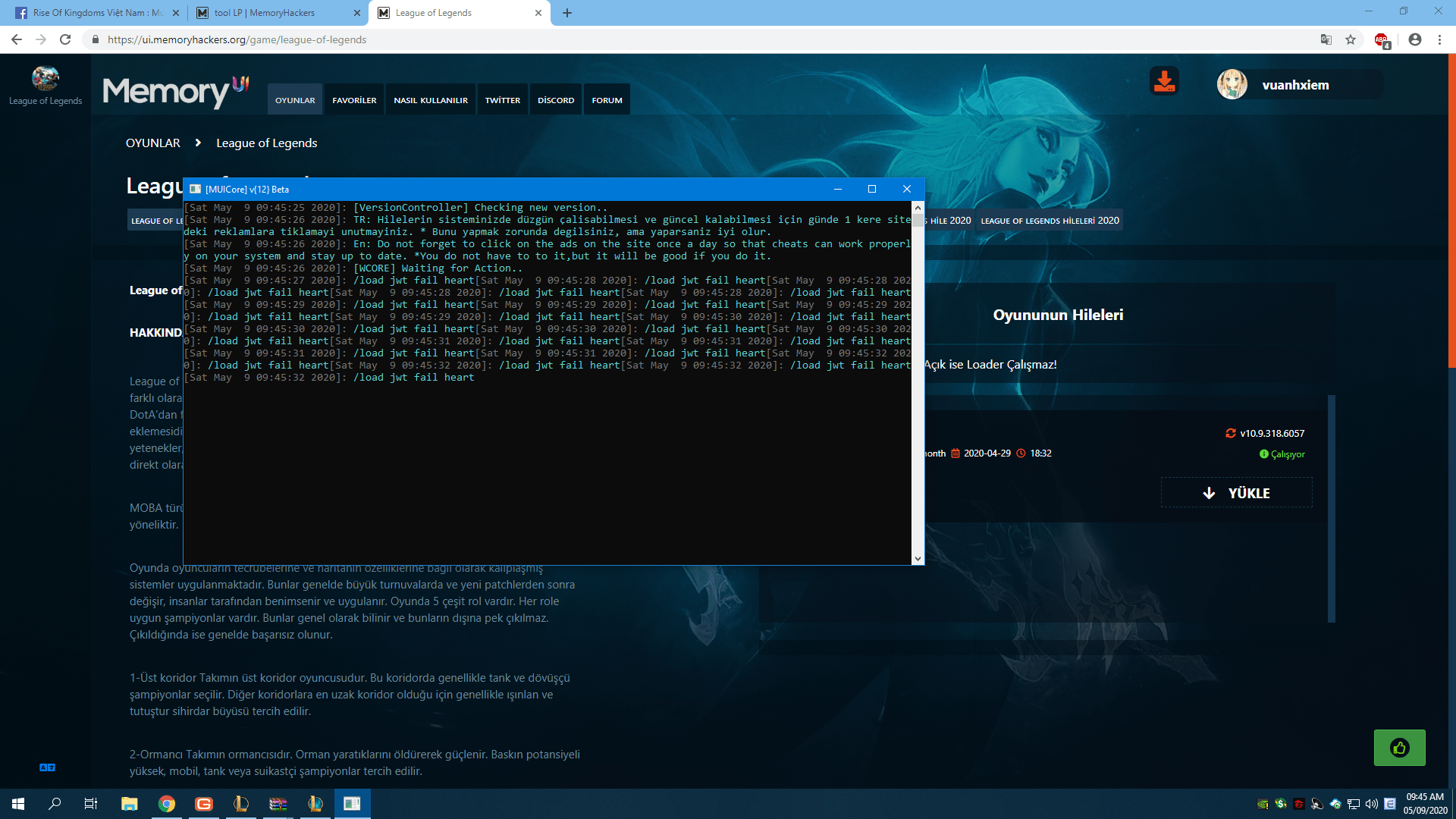Minimize the MUICore console window
The height and width of the screenshot is (819, 1456).
[x=838, y=189]
